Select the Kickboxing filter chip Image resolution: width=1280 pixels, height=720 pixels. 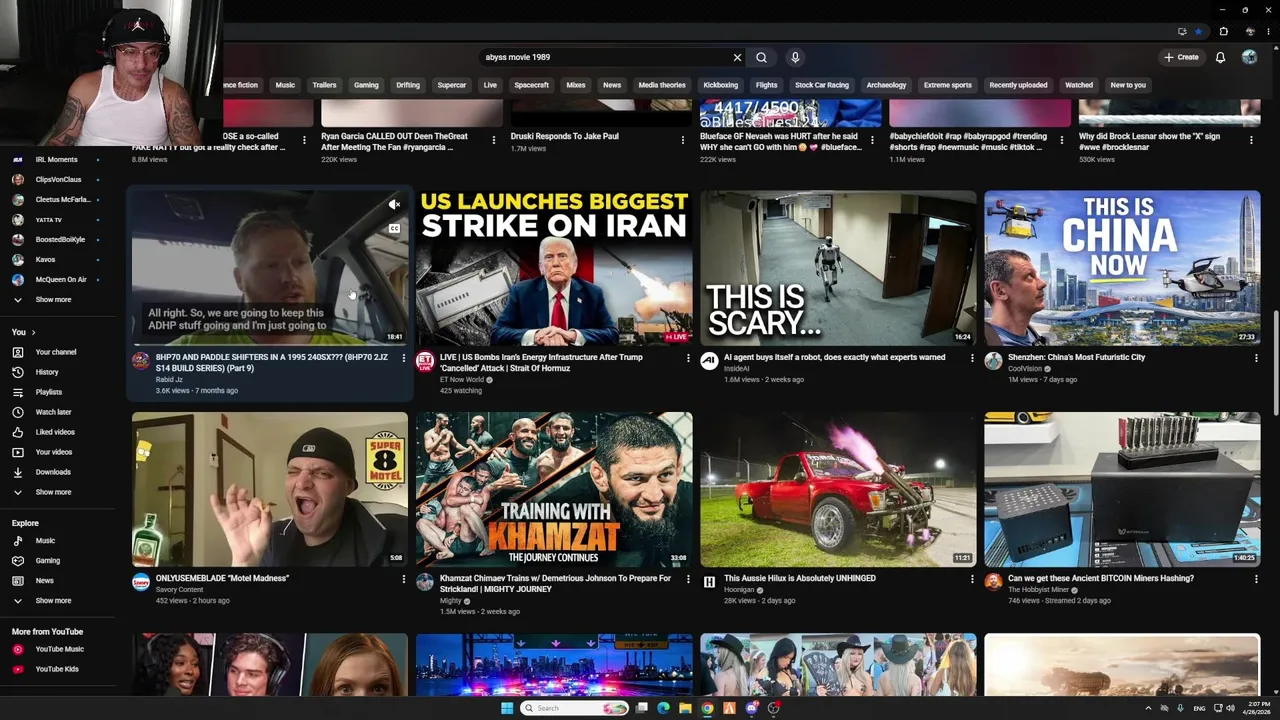click(720, 85)
